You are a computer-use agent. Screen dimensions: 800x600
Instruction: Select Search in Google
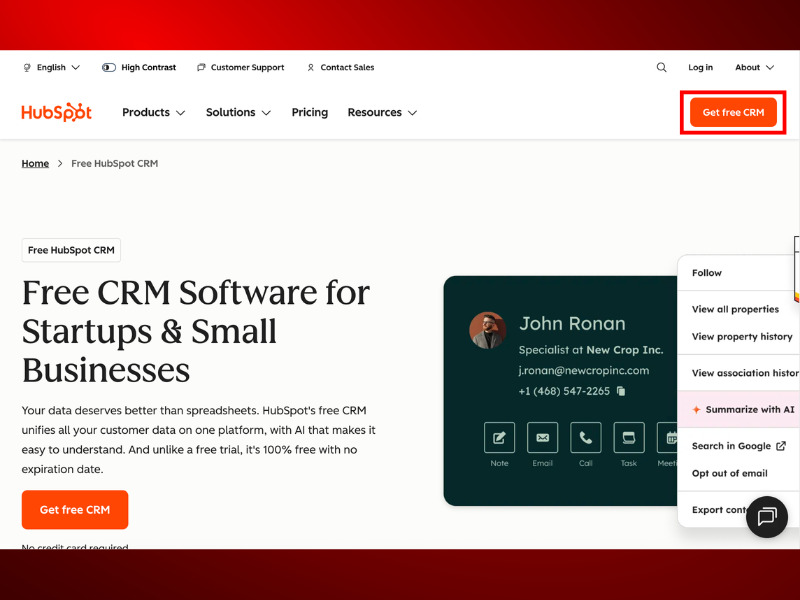[738, 446]
